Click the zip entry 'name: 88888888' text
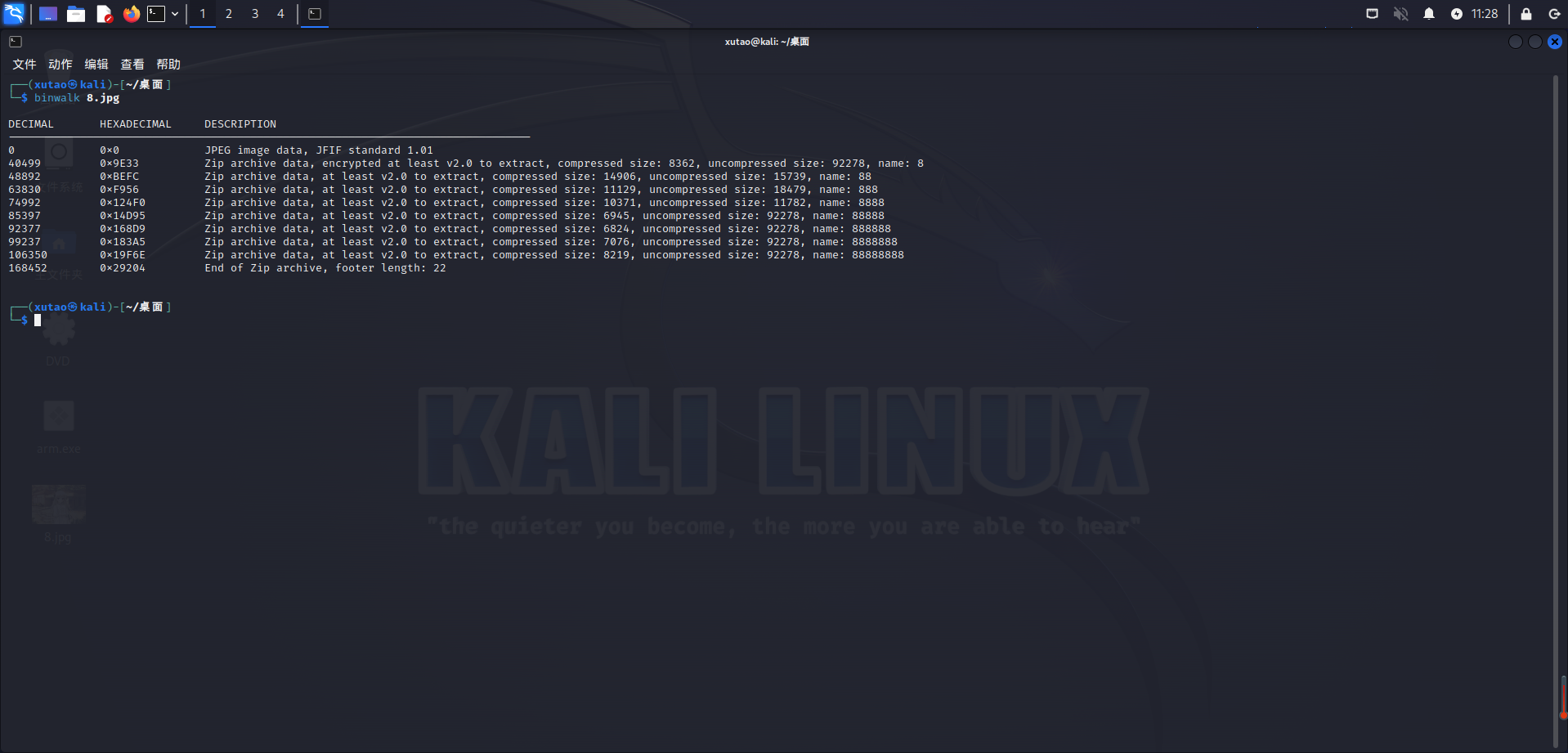 [858, 255]
